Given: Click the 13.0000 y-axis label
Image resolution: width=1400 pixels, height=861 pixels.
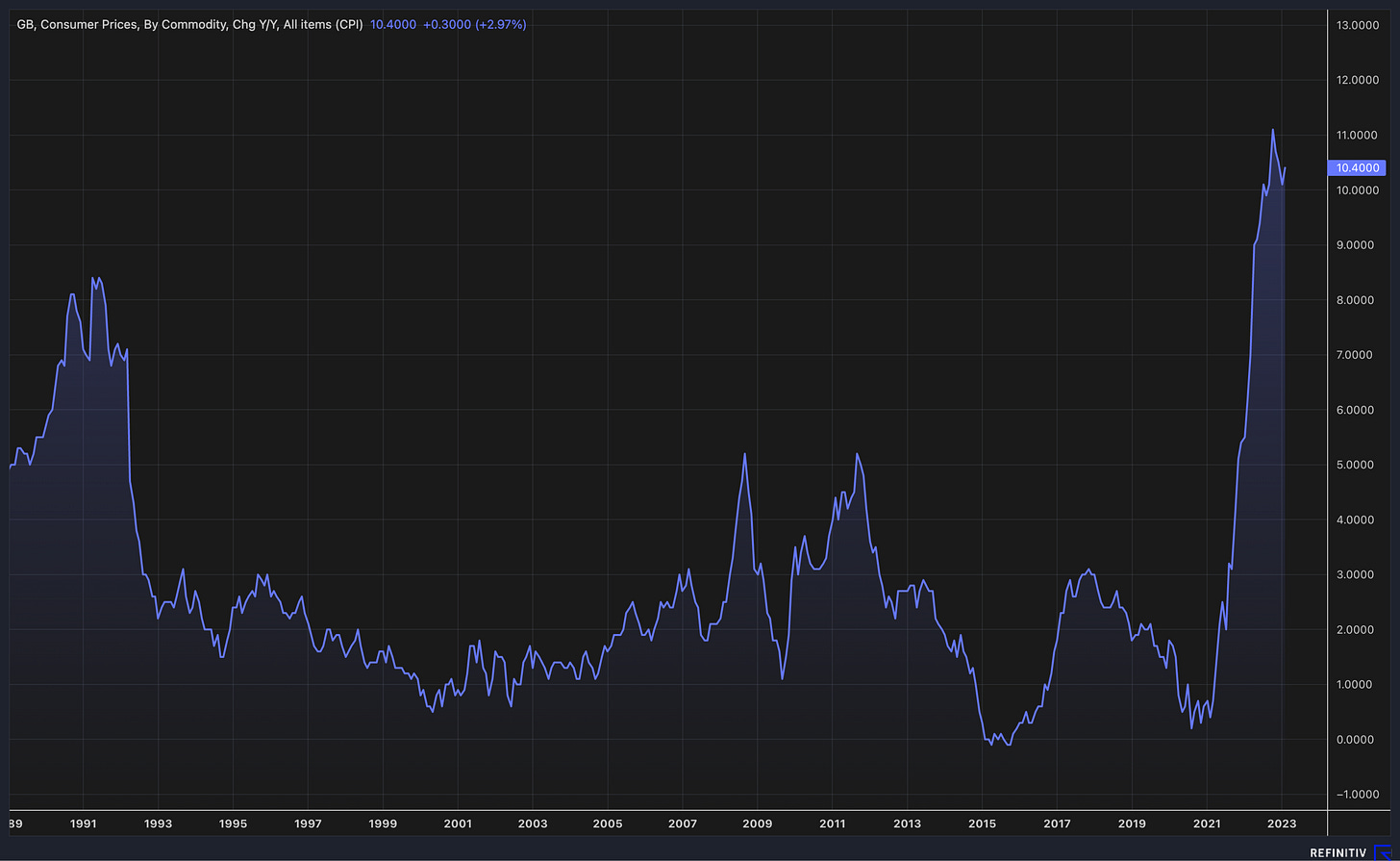Looking at the screenshot, I should pyautogui.click(x=1359, y=26).
